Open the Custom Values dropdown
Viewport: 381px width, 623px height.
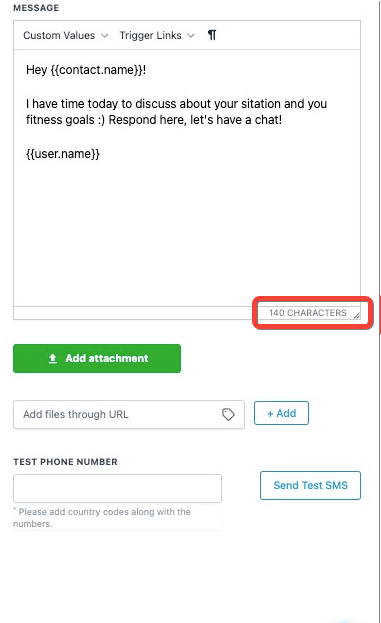click(x=66, y=35)
